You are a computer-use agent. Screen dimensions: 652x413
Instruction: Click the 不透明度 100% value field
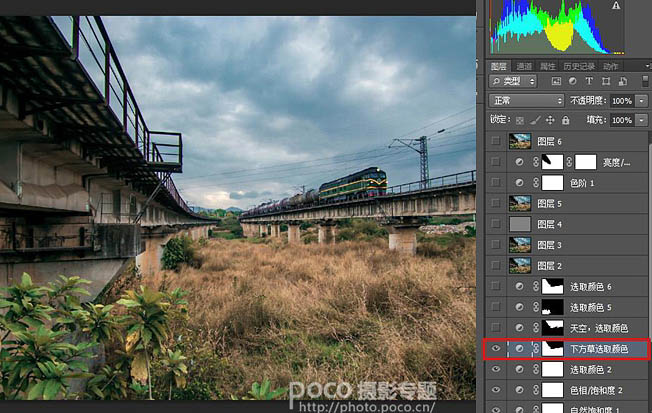[x=622, y=101]
